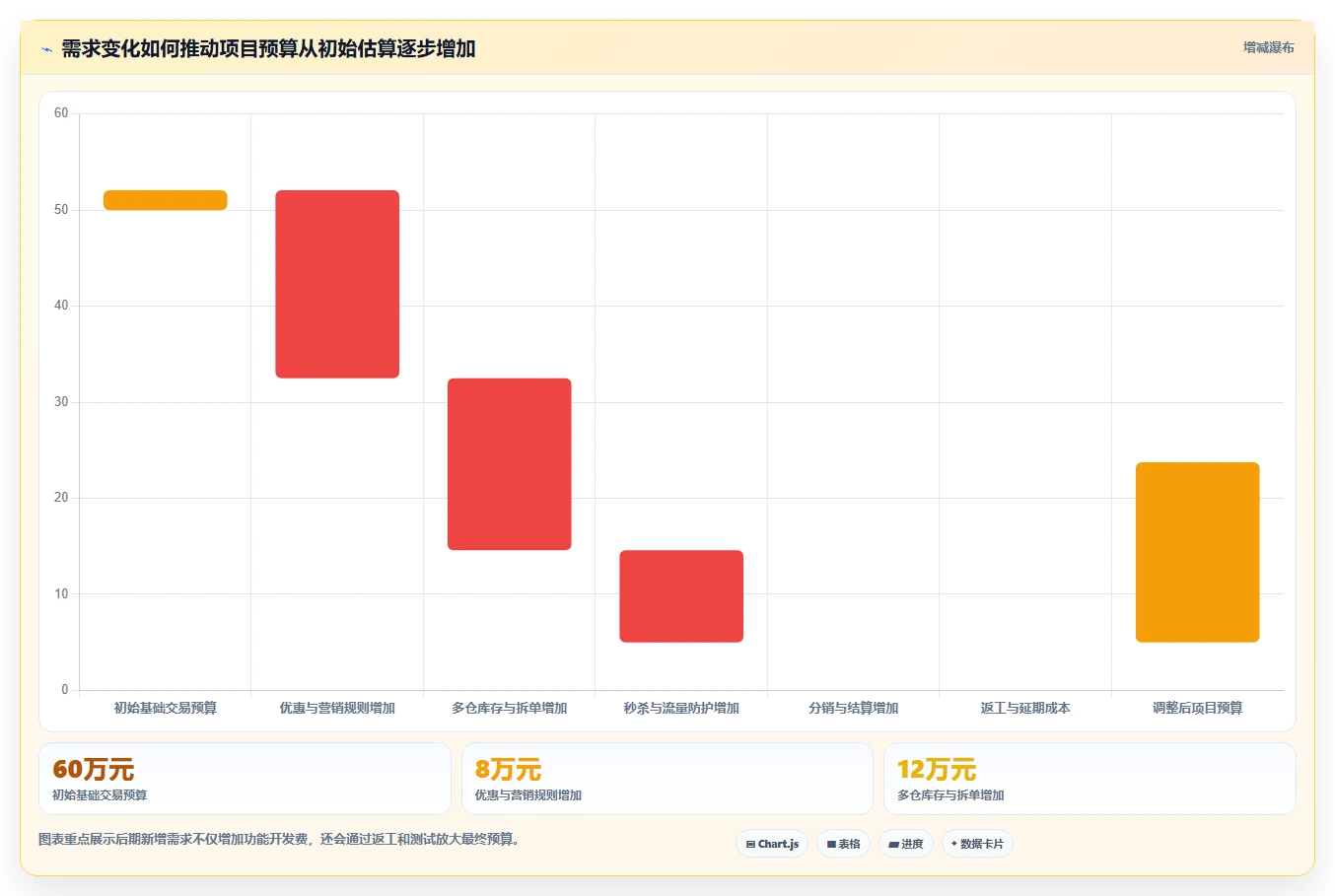
Task: Click the footnote text starting with 图表重点展示
Action: [279, 840]
